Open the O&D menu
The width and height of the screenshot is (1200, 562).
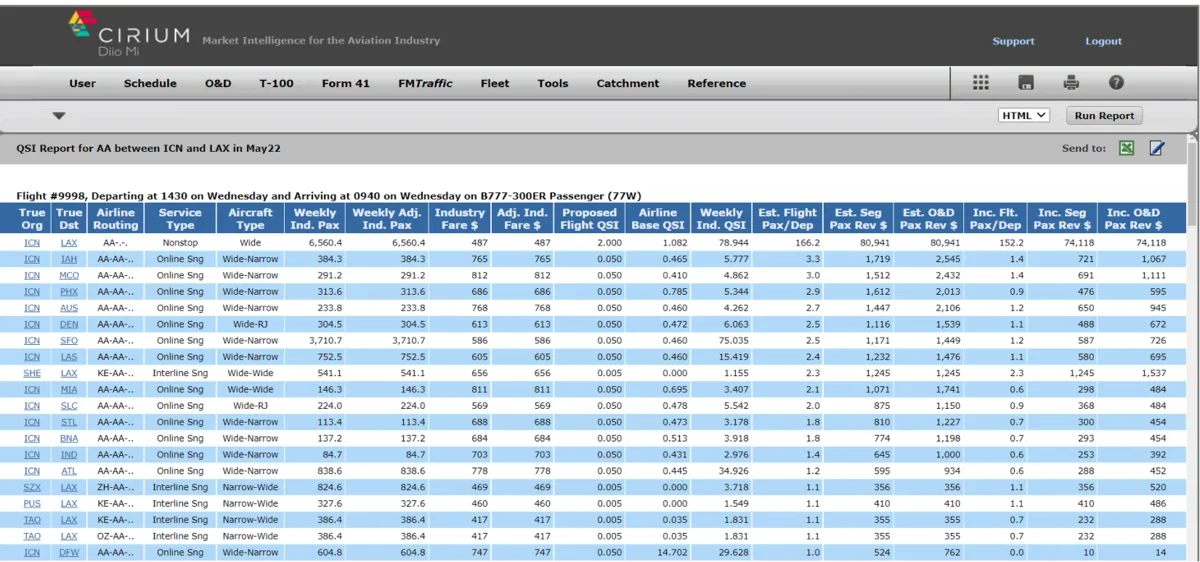click(218, 84)
